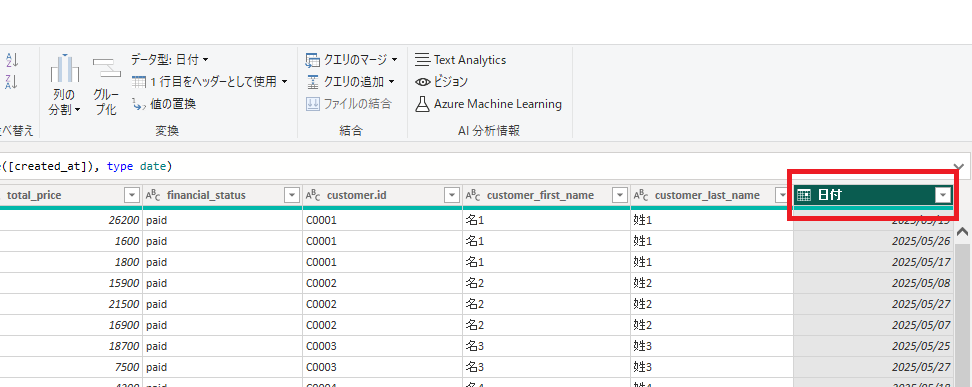
Task: Click the customer_last_name ABC type icon
Action: [640, 195]
